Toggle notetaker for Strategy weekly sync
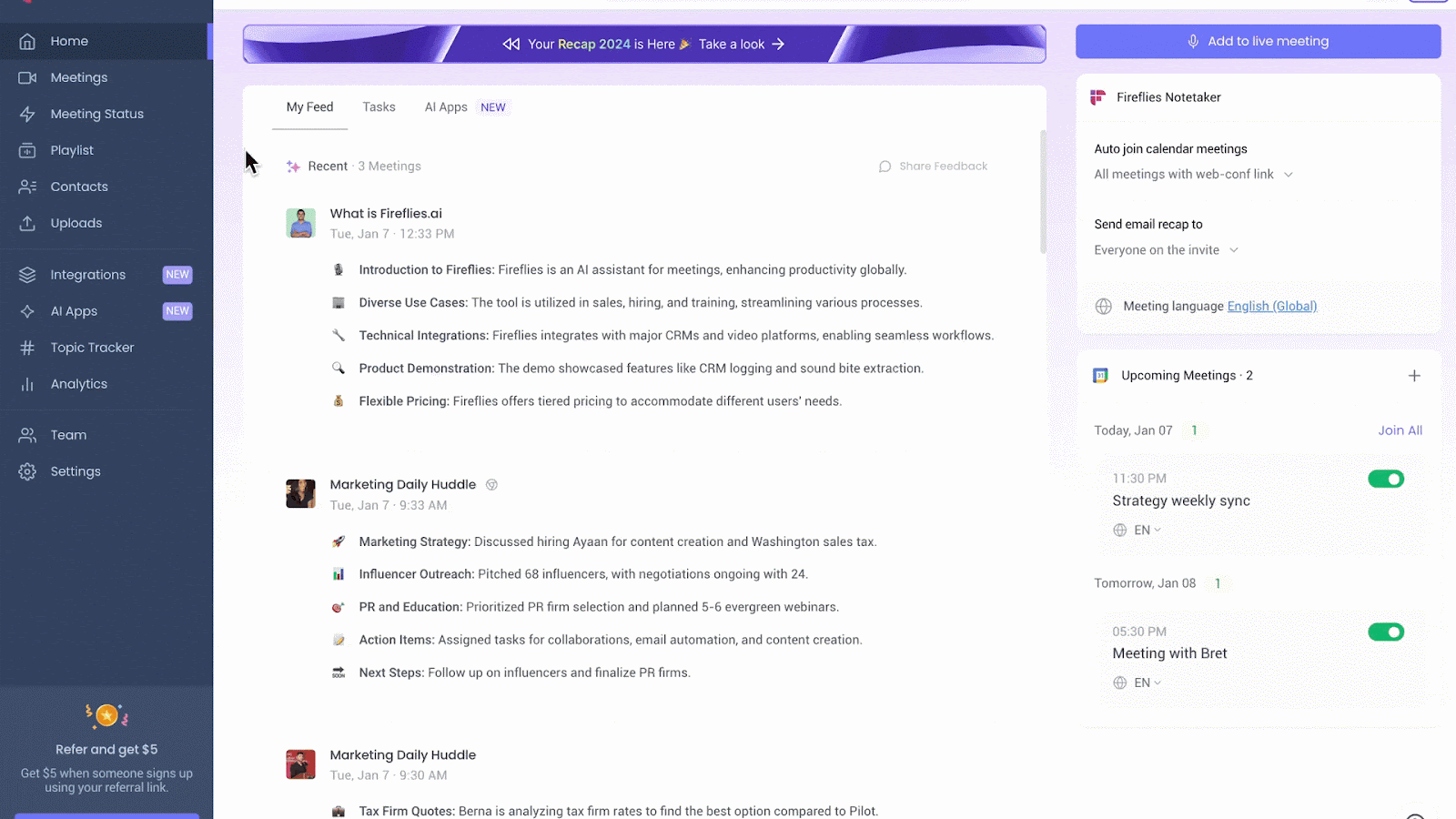The image size is (1456, 819). (x=1386, y=479)
